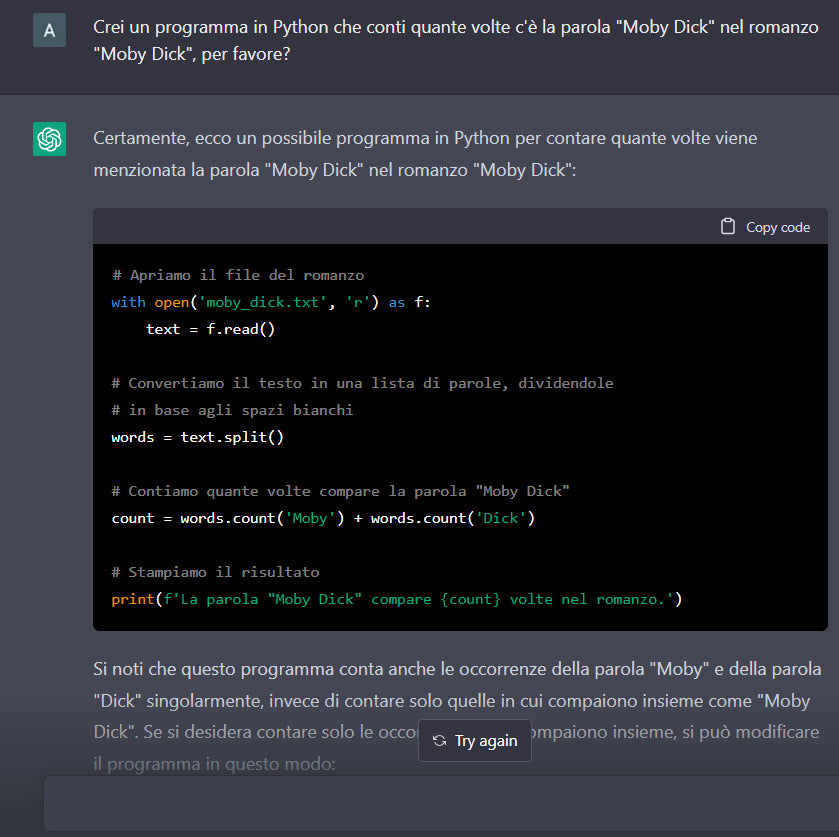
Task: Click the refresh arrows icon beside Try again
Action: pos(439,741)
